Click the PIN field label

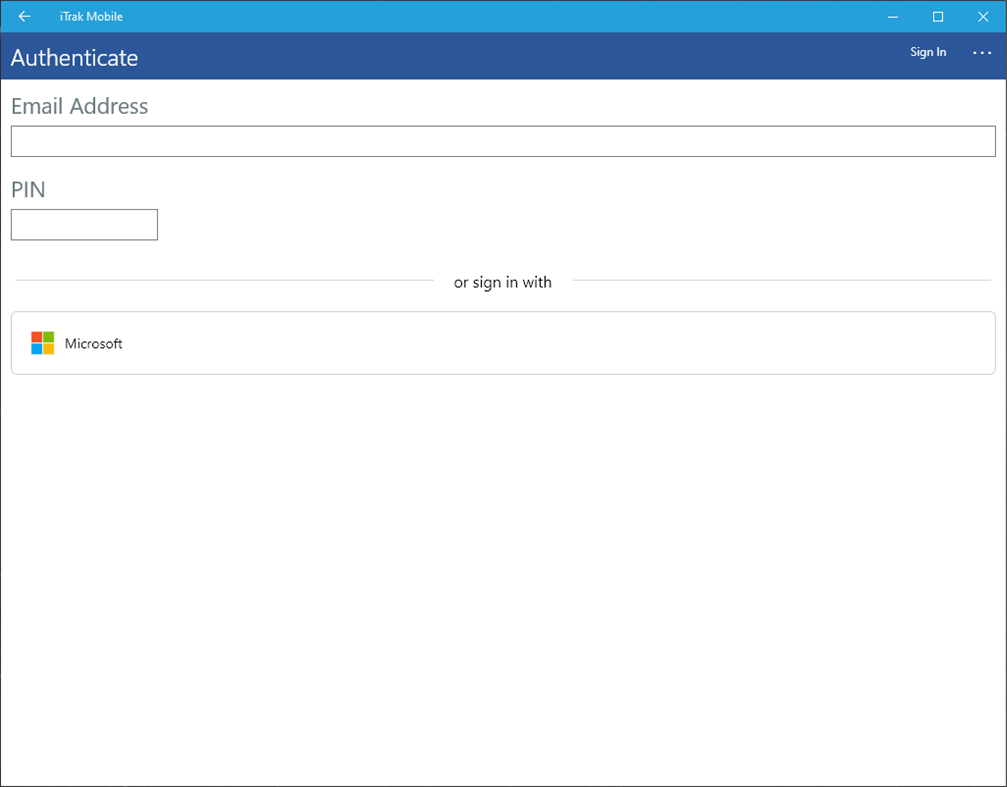click(x=28, y=189)
